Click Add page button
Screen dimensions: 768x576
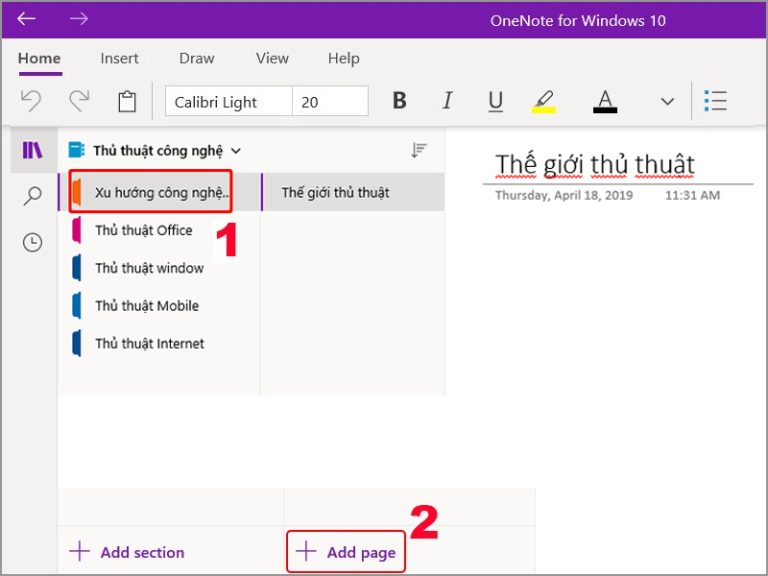click(x=346, y=552)
